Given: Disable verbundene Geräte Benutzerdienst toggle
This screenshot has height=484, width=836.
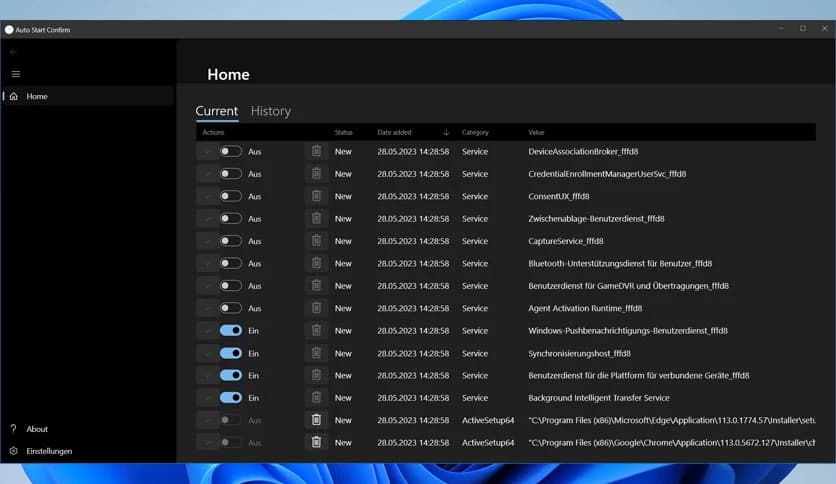Looking at the screenshot, I should tap(231, 375).
